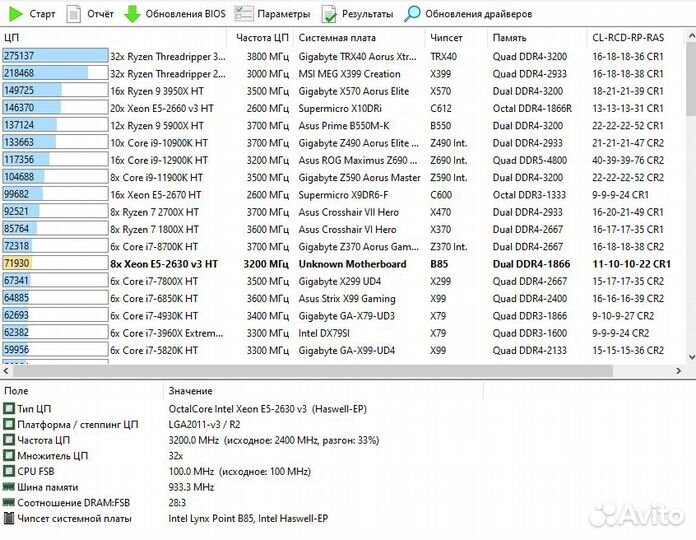Click value Intel Lynx Point B85, Intel Haswell-EP
The width and height of the screenshot is (696, 540).
pyautogui.click(x=248, y=518)
